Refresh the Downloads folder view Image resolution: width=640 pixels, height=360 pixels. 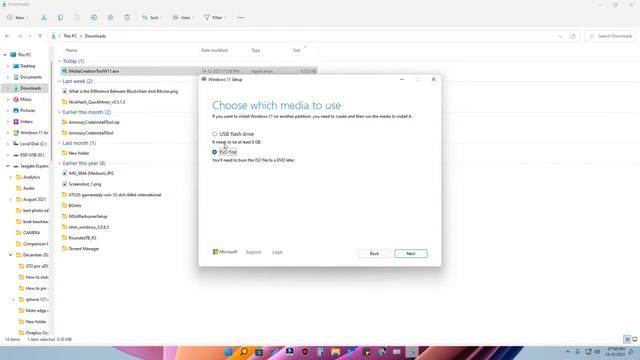pyautogui.click(x=573, y=36)
